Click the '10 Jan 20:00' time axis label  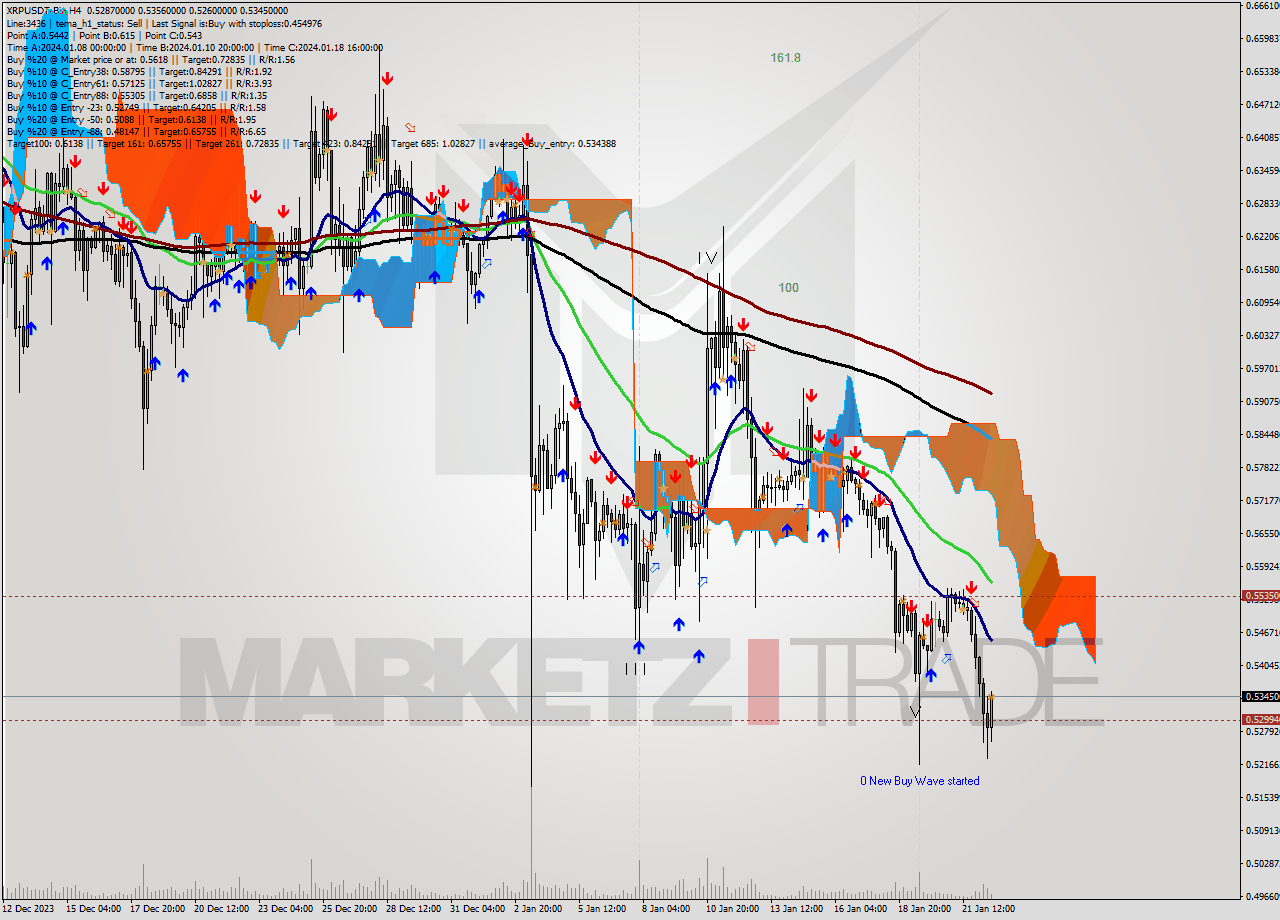click(732, 909)
